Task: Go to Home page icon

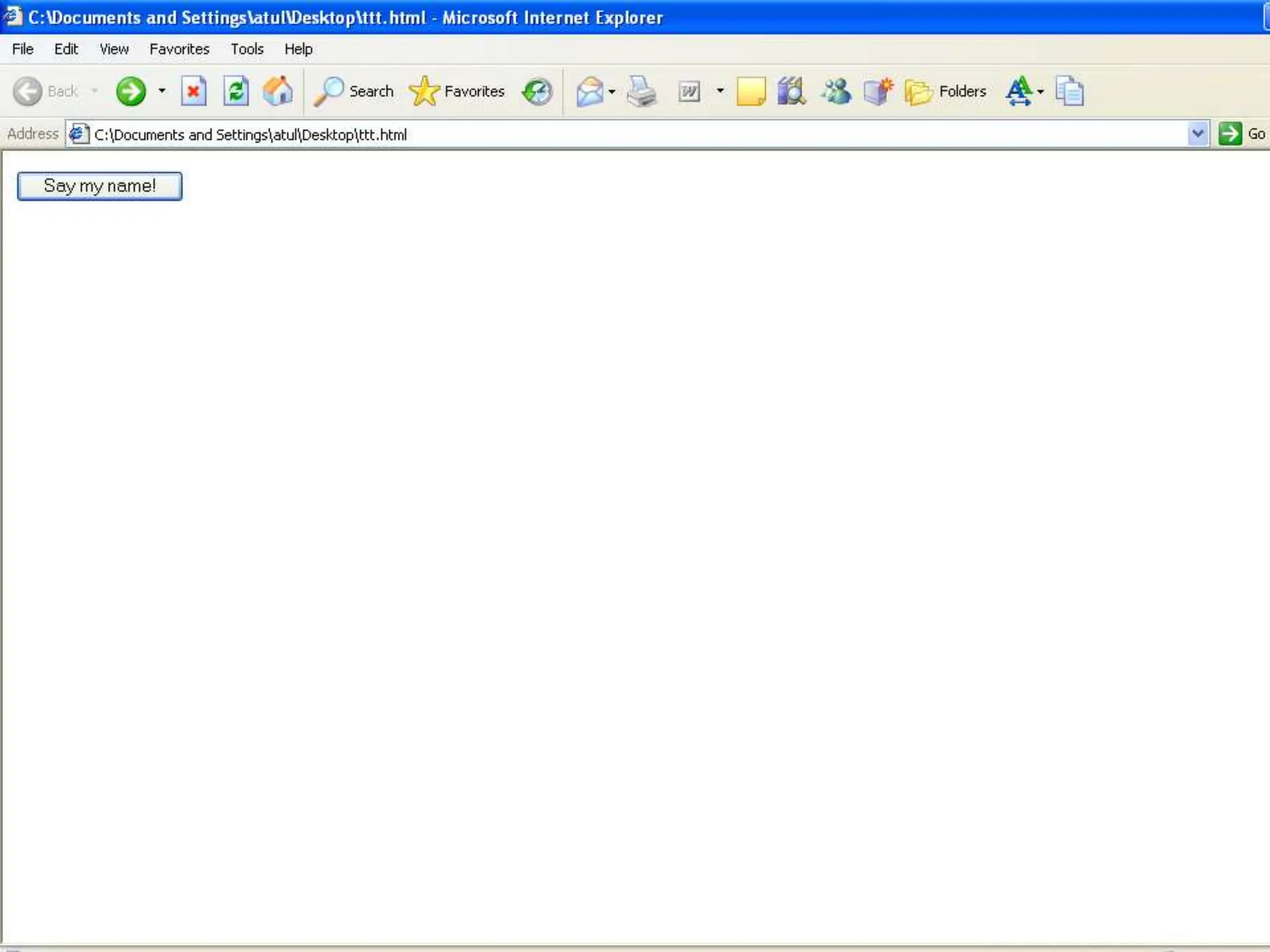Action: tap(277, 92)
